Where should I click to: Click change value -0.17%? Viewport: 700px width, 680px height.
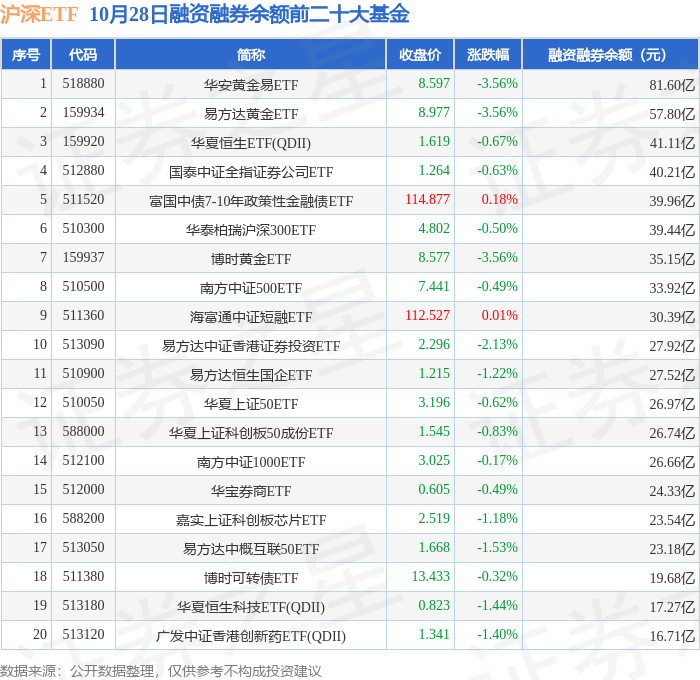(497, 461)
